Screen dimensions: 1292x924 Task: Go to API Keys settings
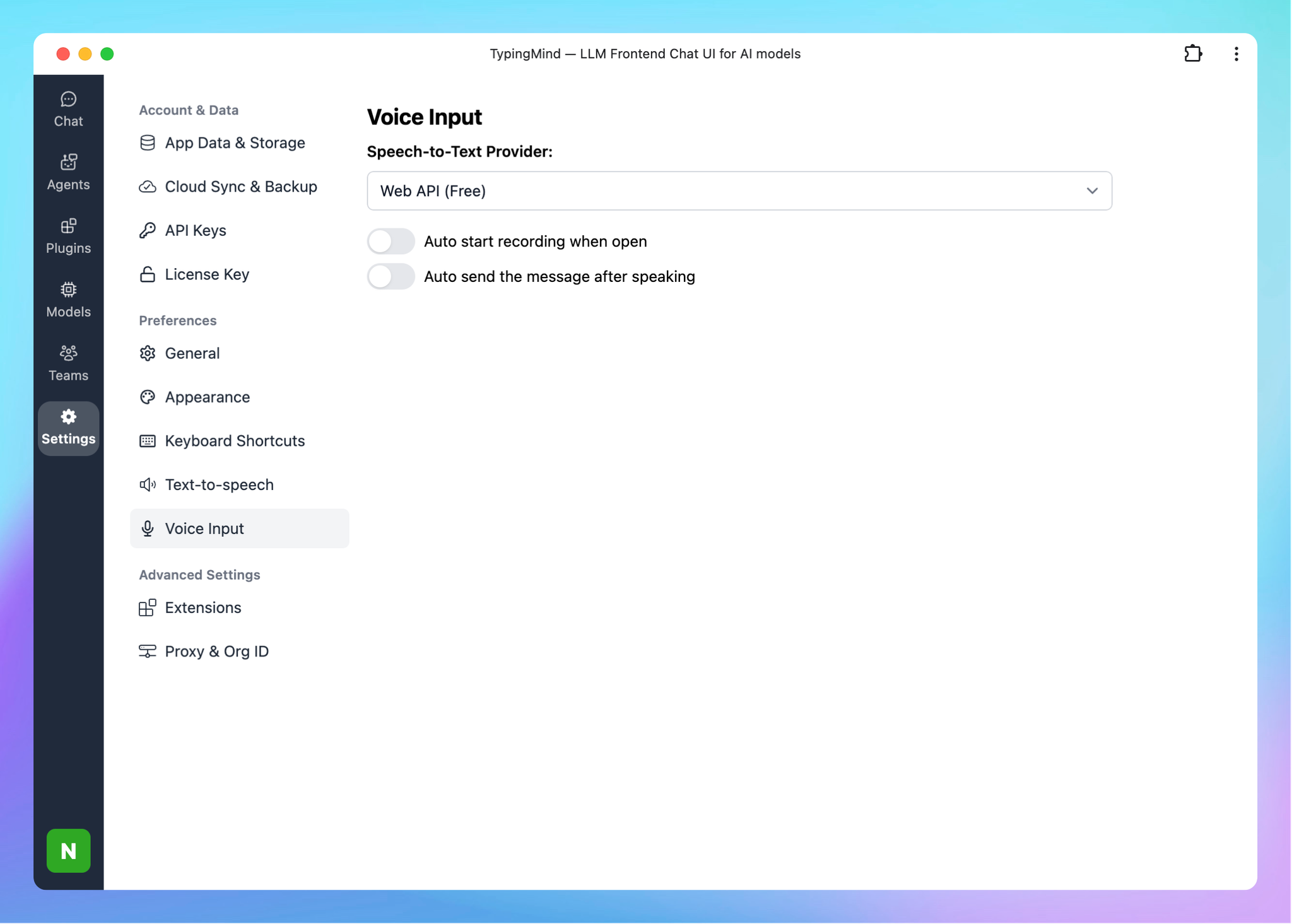click(x=239, y=230)
